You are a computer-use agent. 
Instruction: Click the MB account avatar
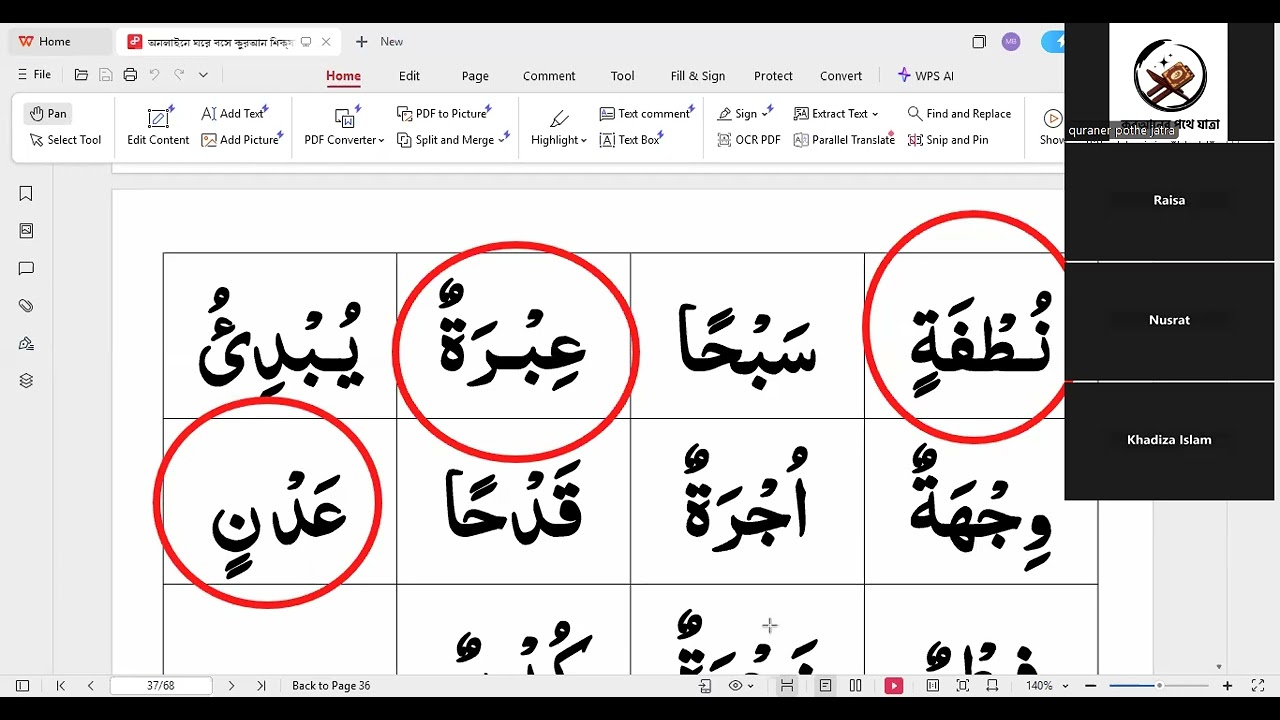pos(1011,42)
